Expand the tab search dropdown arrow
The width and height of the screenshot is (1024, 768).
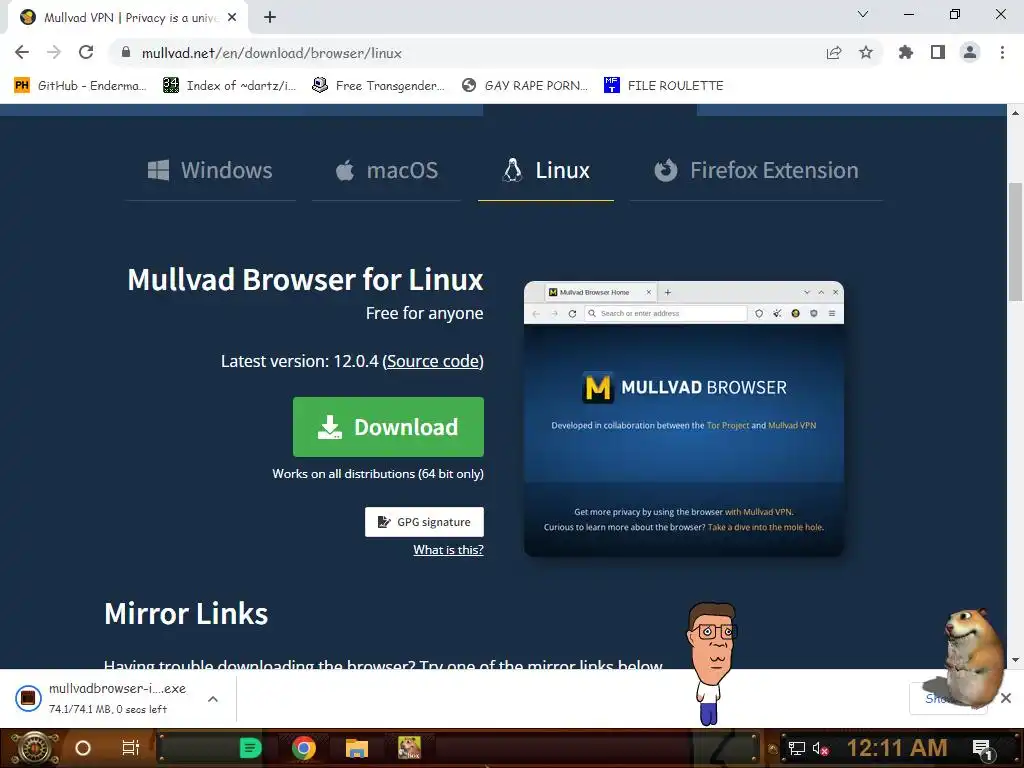[x=863, y=14]
